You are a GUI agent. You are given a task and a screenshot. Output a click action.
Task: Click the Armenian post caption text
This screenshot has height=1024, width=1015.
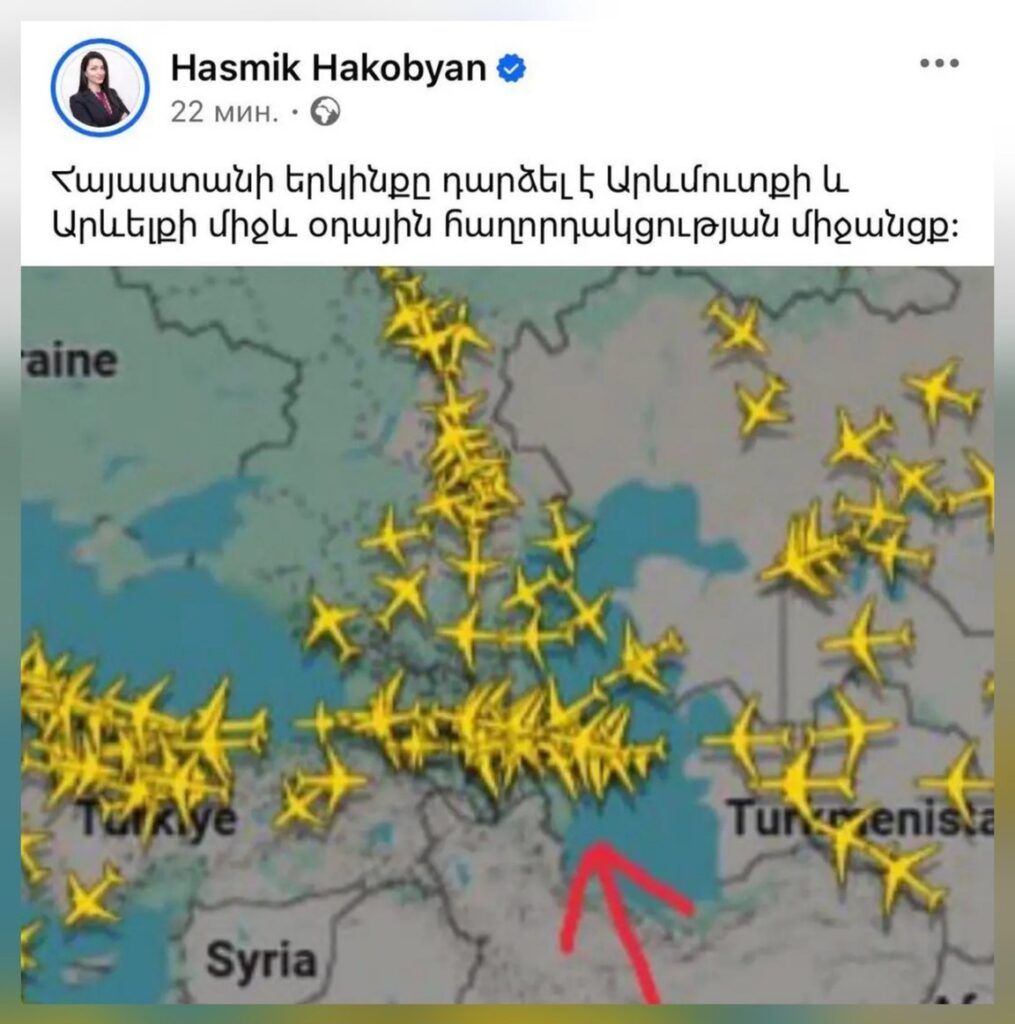tap(504, 203)
